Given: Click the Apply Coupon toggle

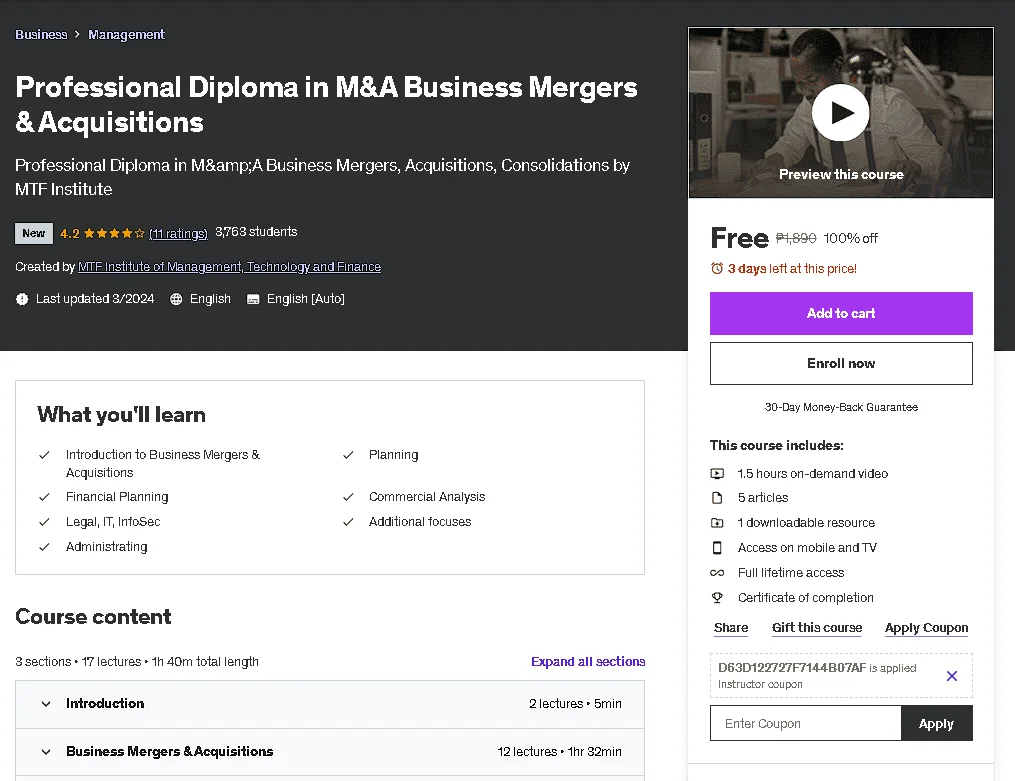Looking at the screenshot, I should tap(926, 628).
